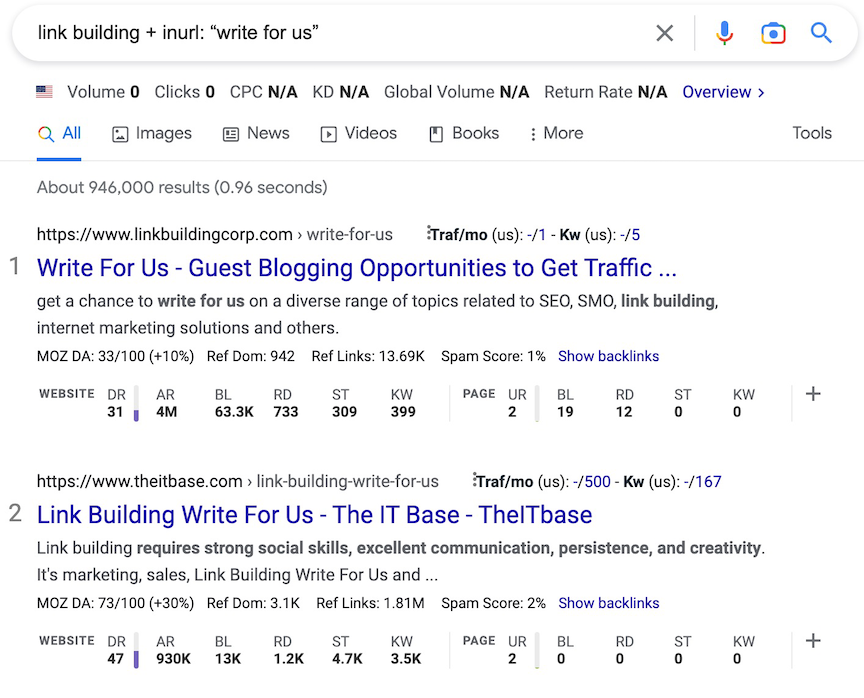Click the US flag country icon
Screen dimensions: 864x698
[44, 92]
